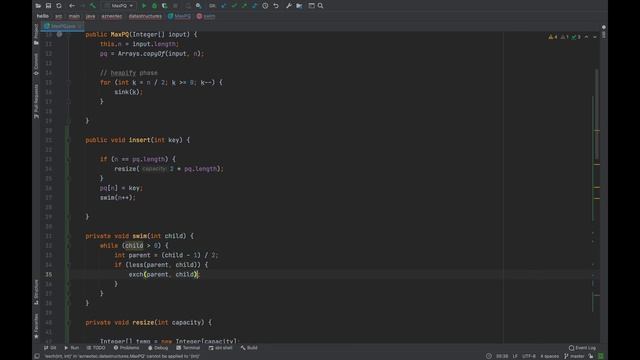Click the cursor position line:column indicator
640x360 pixels.
pyautogui.click(x=502, y=356)
